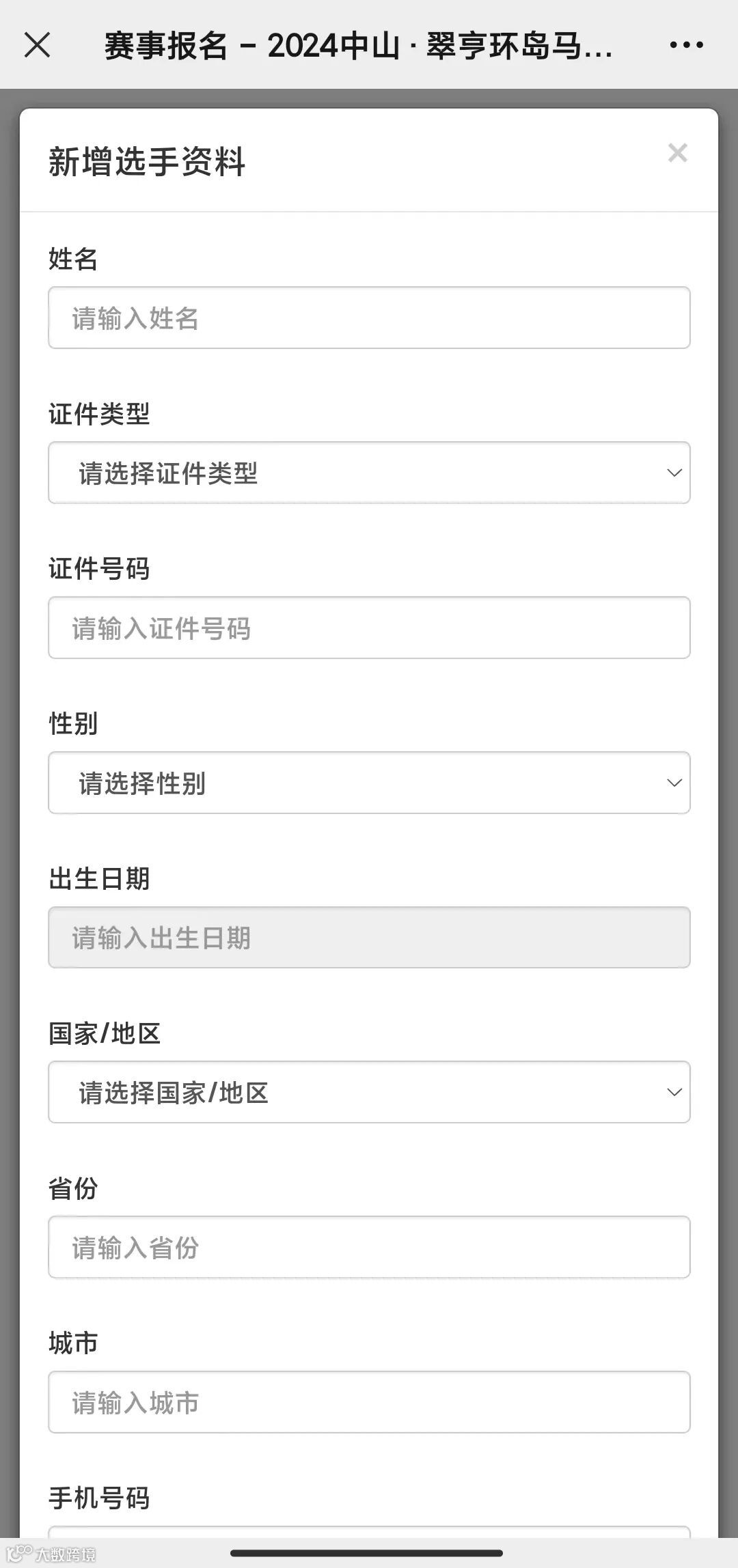Open the three-dot more options menu
Viewport: 738px width, 1568px height.
686,45
